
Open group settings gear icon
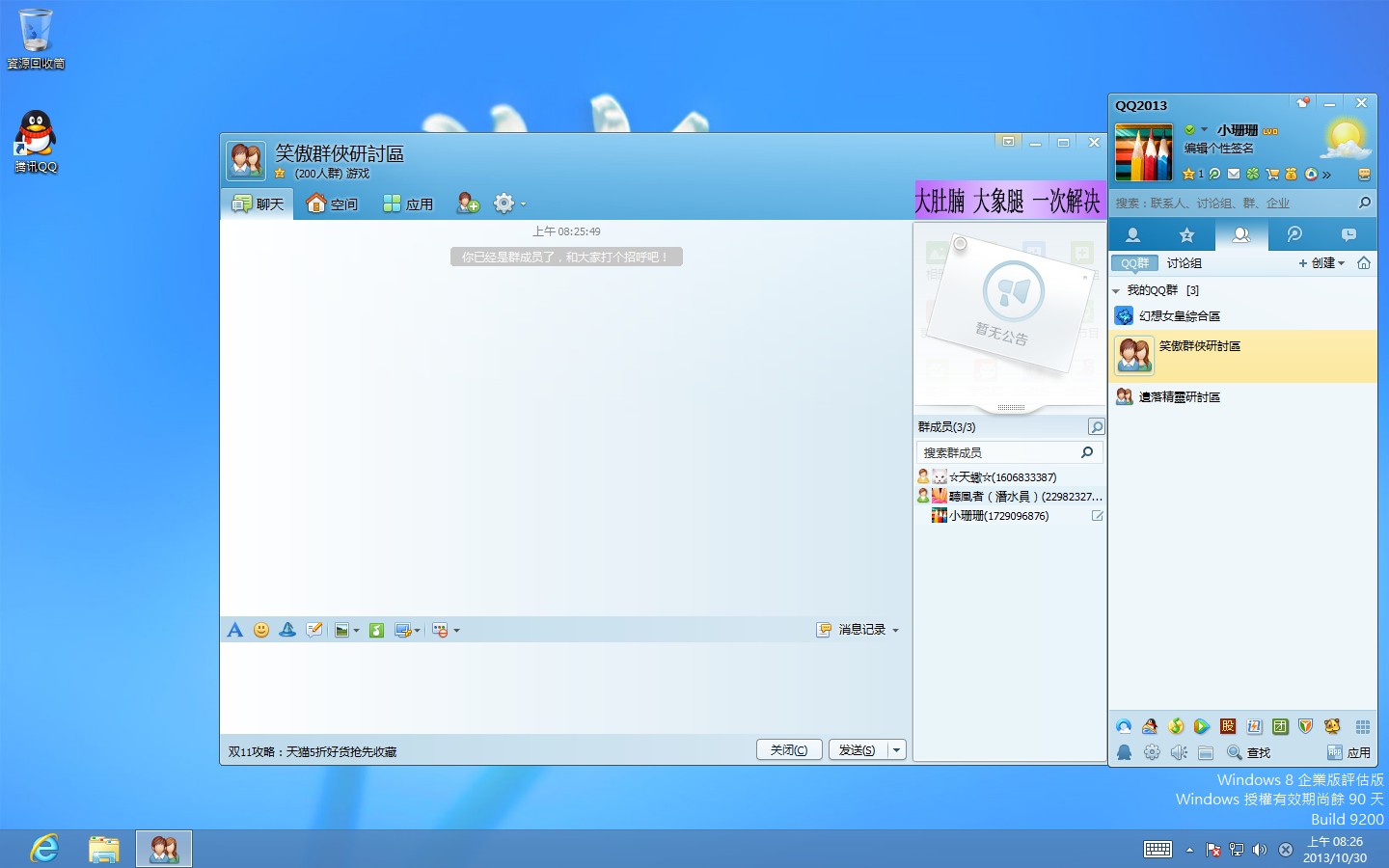click(504, 203)
